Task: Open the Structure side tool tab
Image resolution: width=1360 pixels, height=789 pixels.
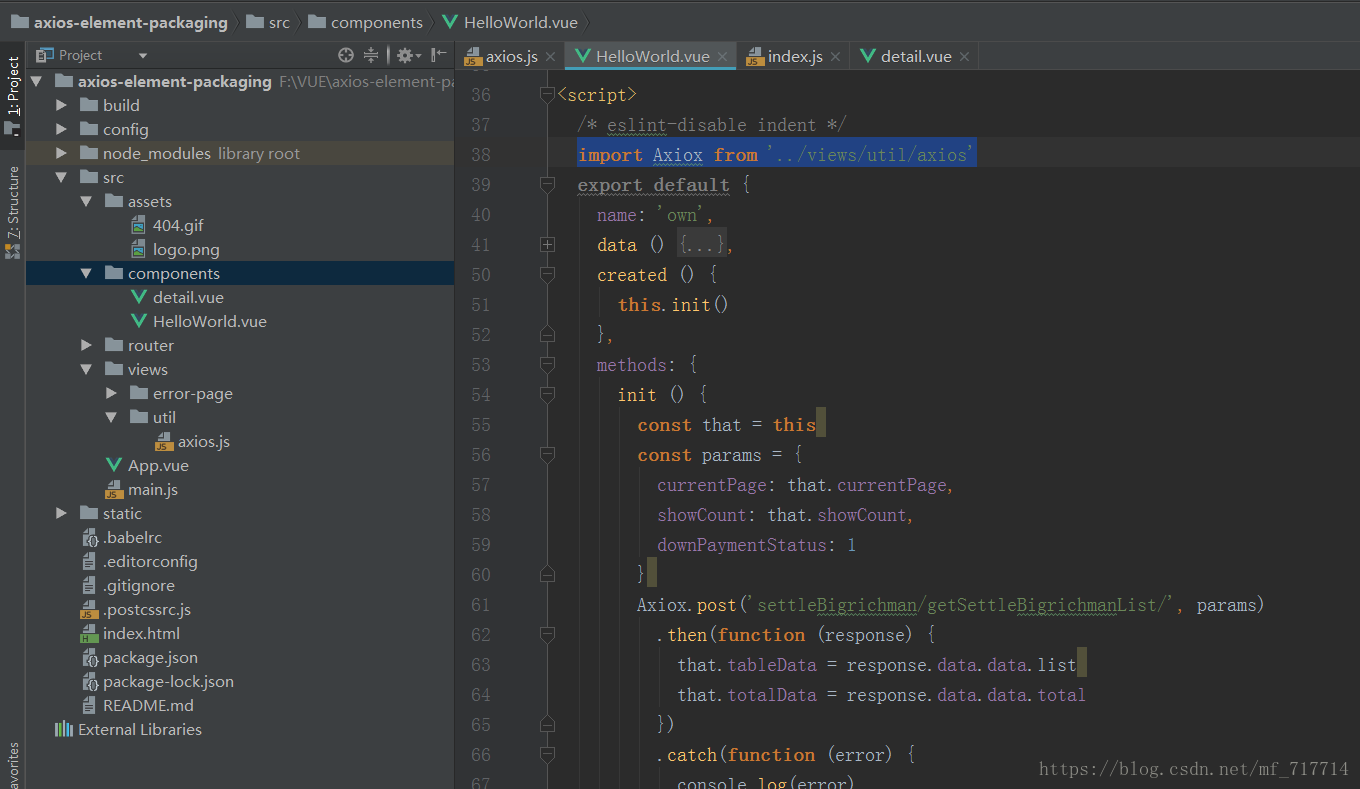Action: tap(13, 211)
